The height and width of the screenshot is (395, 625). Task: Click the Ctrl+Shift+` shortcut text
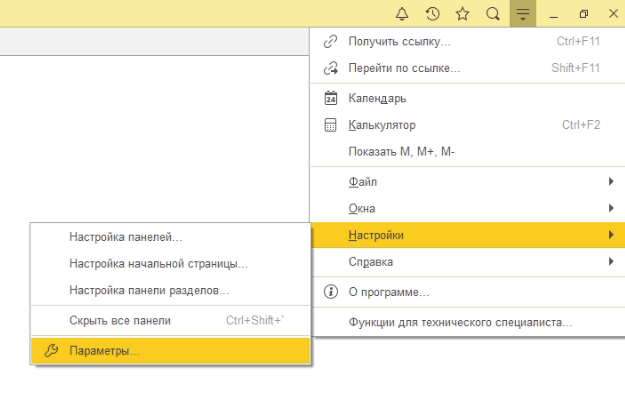pyautogui.click(x=255, y=320)
